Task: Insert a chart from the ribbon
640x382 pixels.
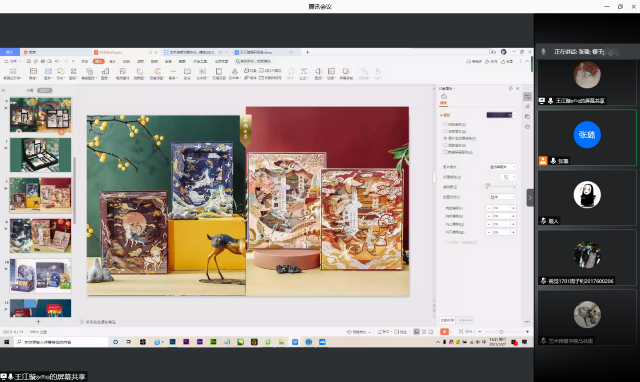Action: coord(105,73)
